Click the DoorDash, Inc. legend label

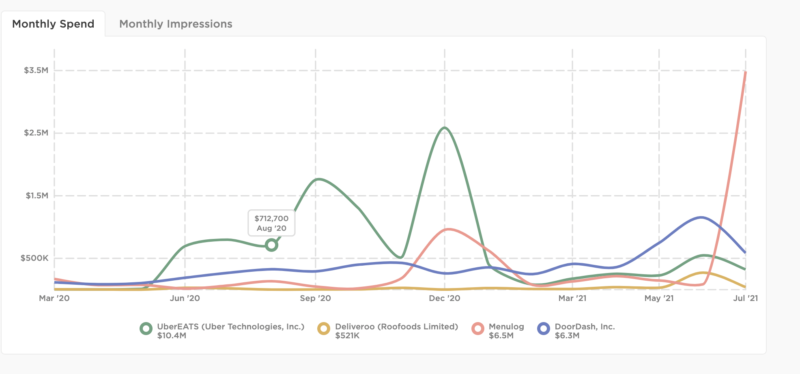click(x=585, y=327)
